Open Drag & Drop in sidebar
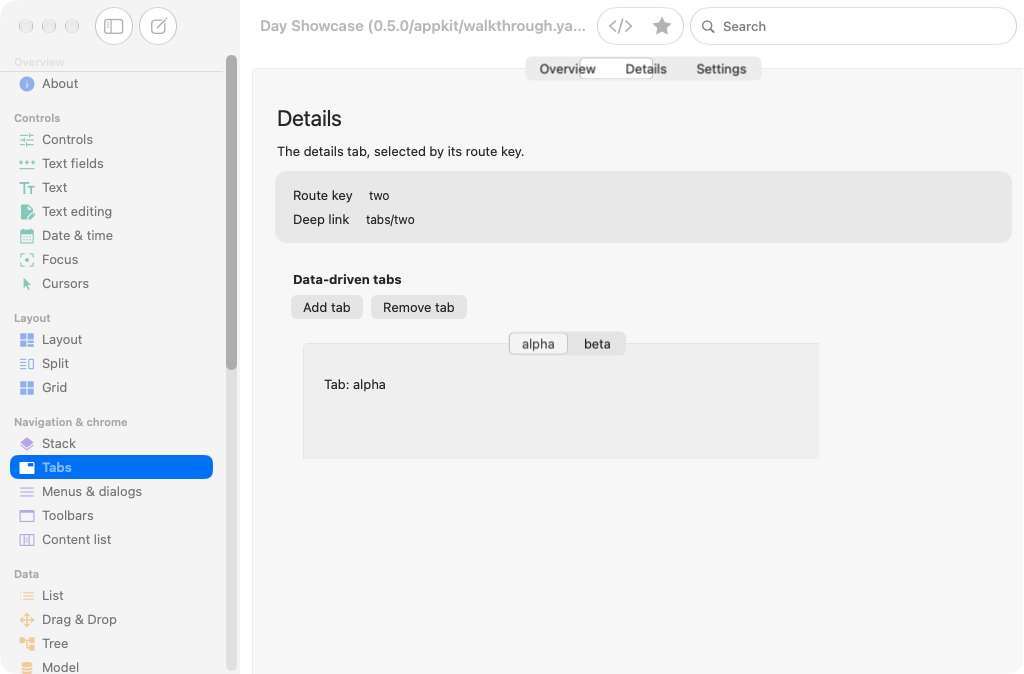The width and height of the screenshot is (1024, 674). pyautogui.click(x=112, y=620)
